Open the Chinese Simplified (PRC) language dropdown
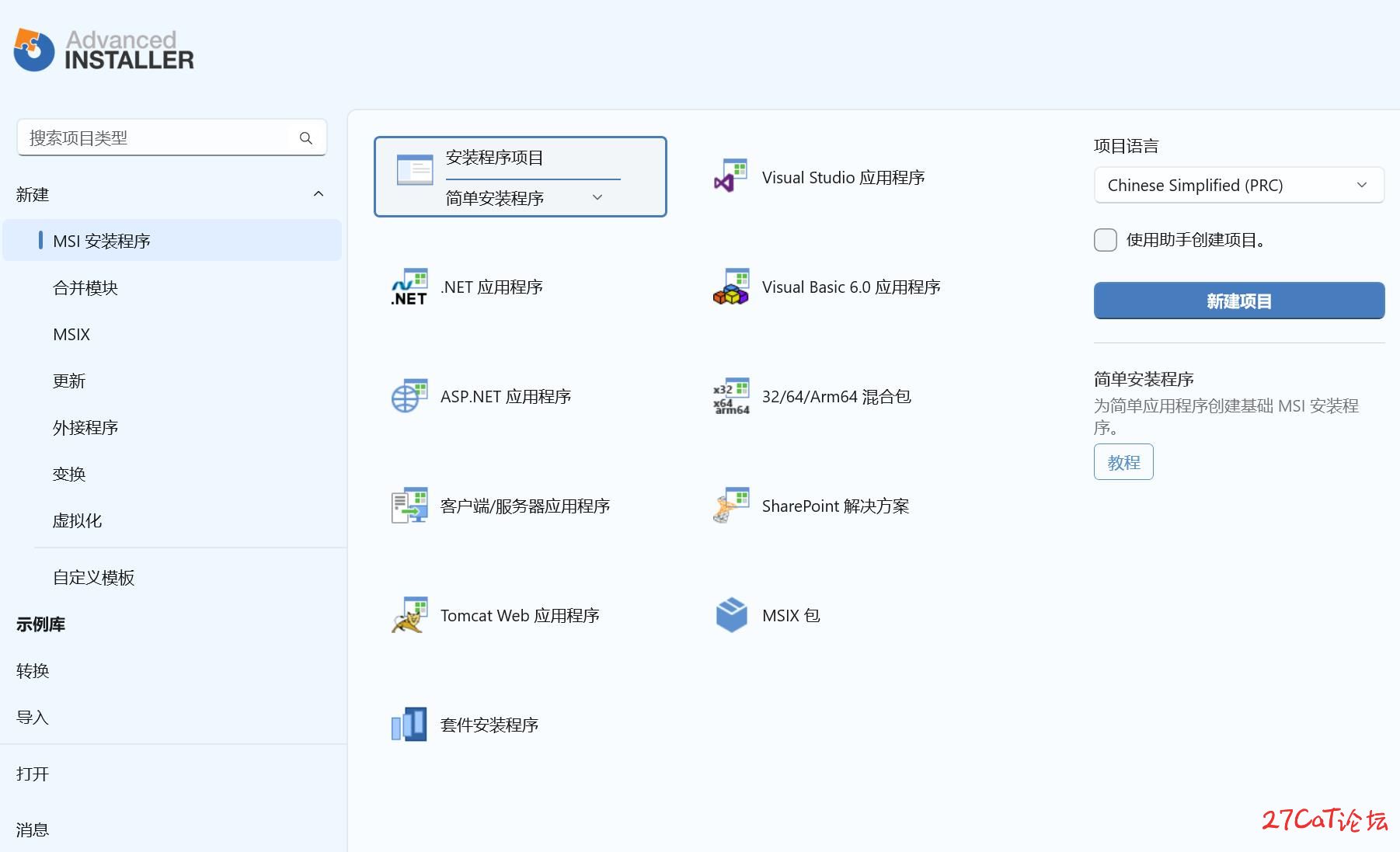This screenshot has height=852, width=1400. [1239, 185]
